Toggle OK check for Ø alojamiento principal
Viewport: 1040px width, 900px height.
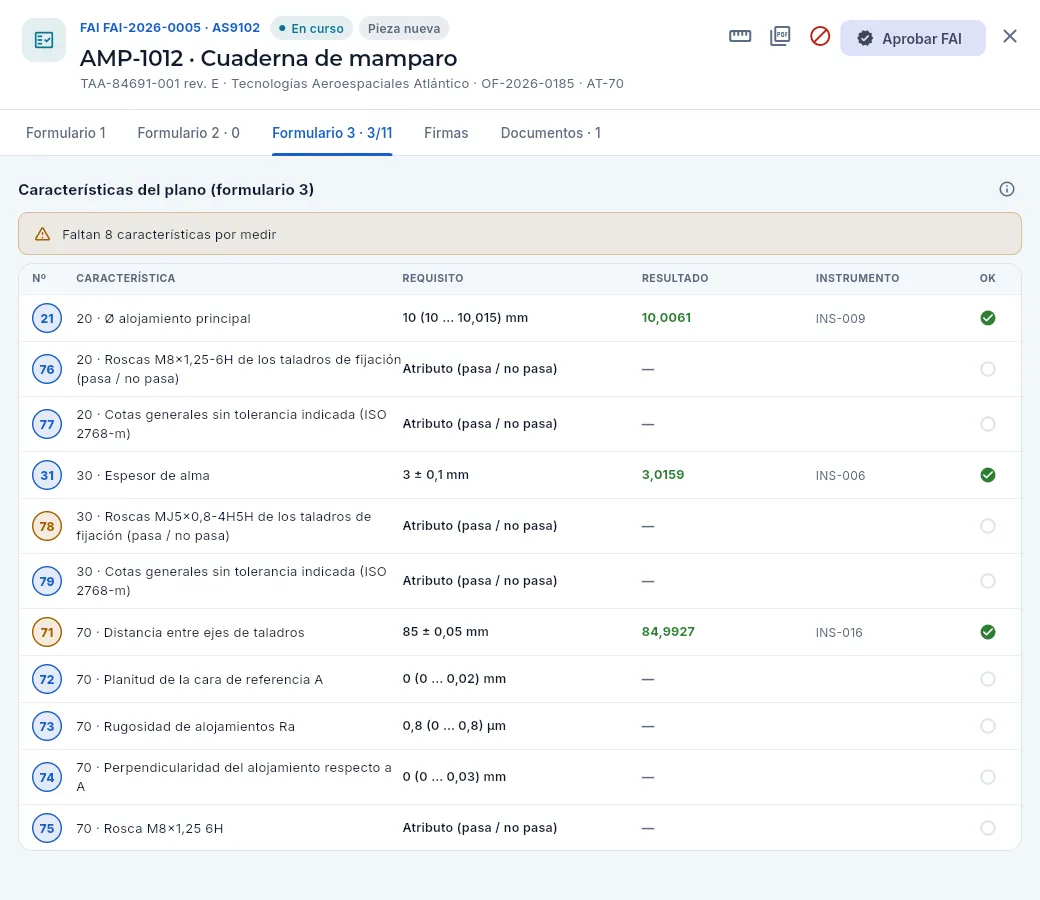coord(988,318)
